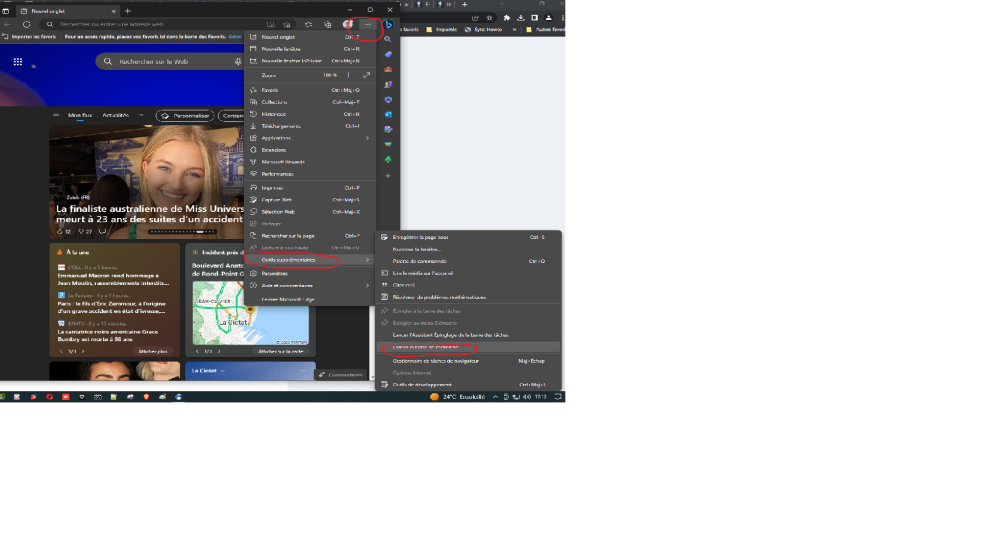
Task: Switch to the Actualités tab
Action: point(115,115)
